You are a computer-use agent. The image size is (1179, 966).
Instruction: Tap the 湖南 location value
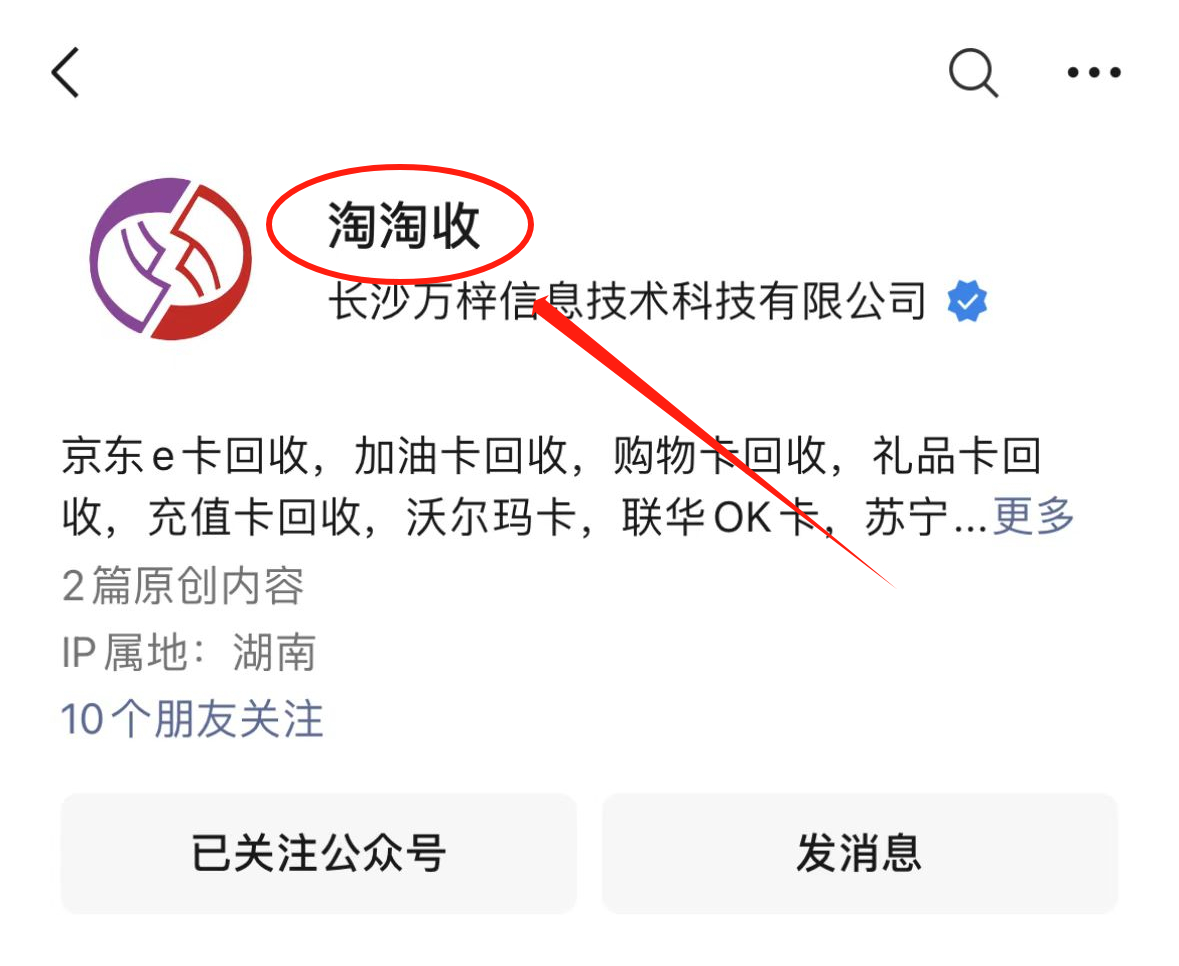274,652
